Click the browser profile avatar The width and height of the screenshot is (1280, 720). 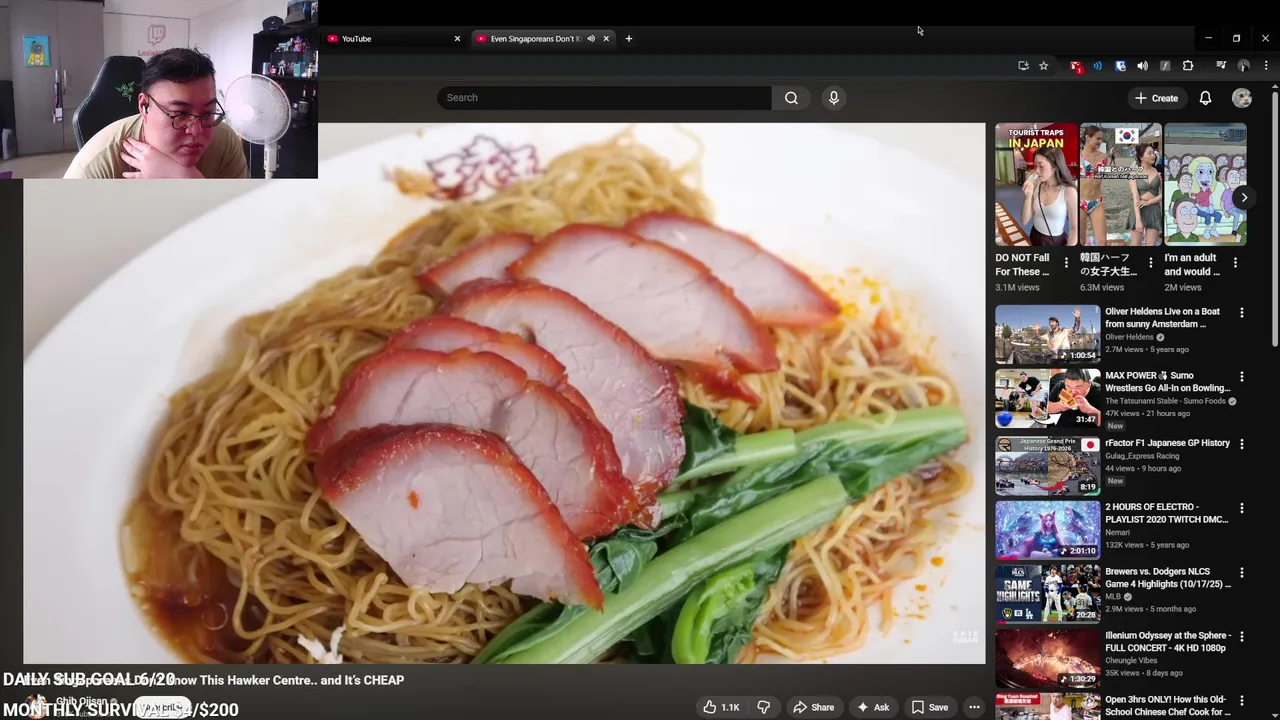[1244, 66]
